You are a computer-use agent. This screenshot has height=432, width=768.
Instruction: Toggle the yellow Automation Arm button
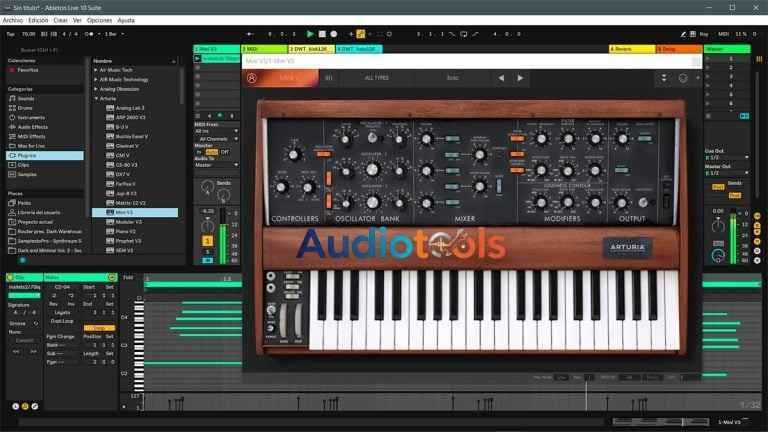point(360,34)
